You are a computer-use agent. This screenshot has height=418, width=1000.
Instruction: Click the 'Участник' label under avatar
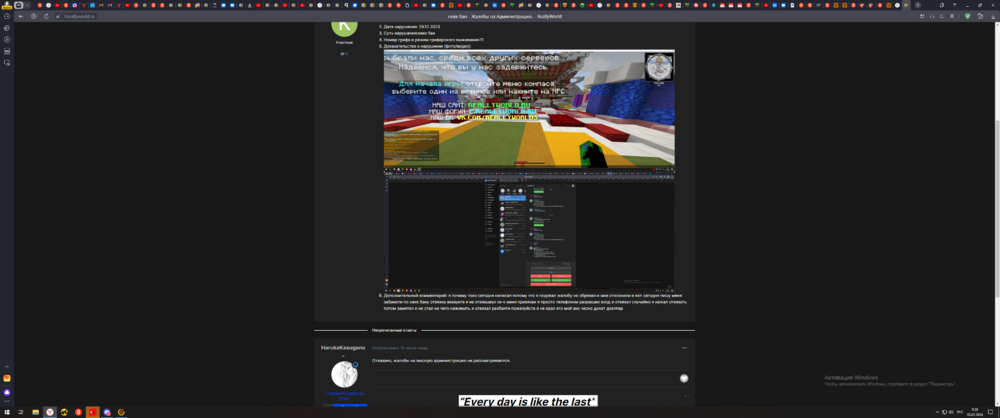(x=344, y=42)
